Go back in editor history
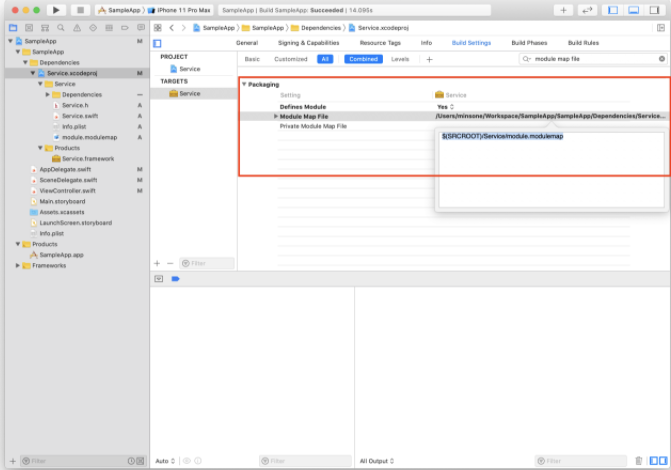Viewport: 671px width, 470px height. coord(172,28)
